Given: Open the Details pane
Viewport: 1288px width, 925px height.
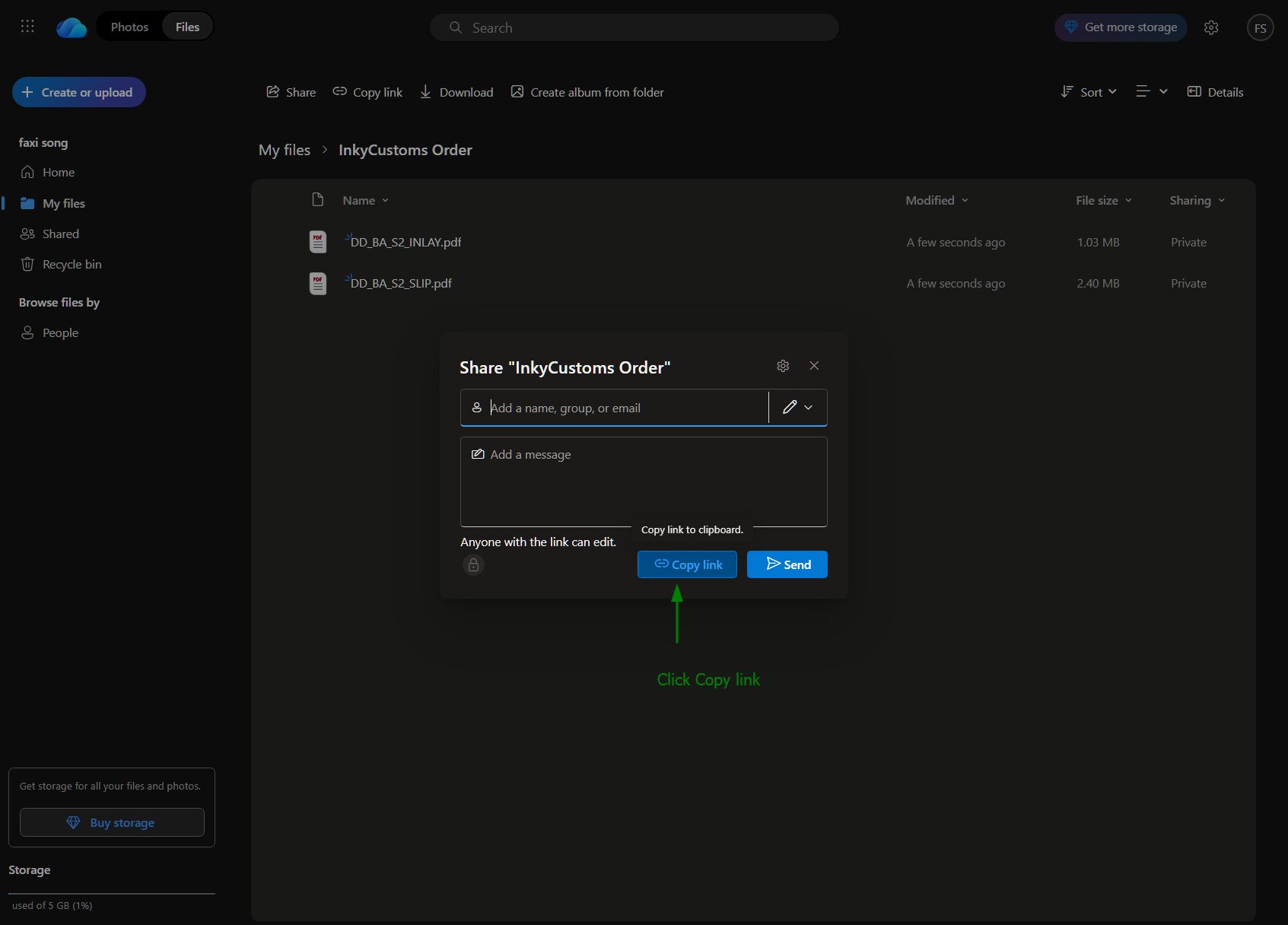Looking at the screenshot, I should coord(1215,92).
